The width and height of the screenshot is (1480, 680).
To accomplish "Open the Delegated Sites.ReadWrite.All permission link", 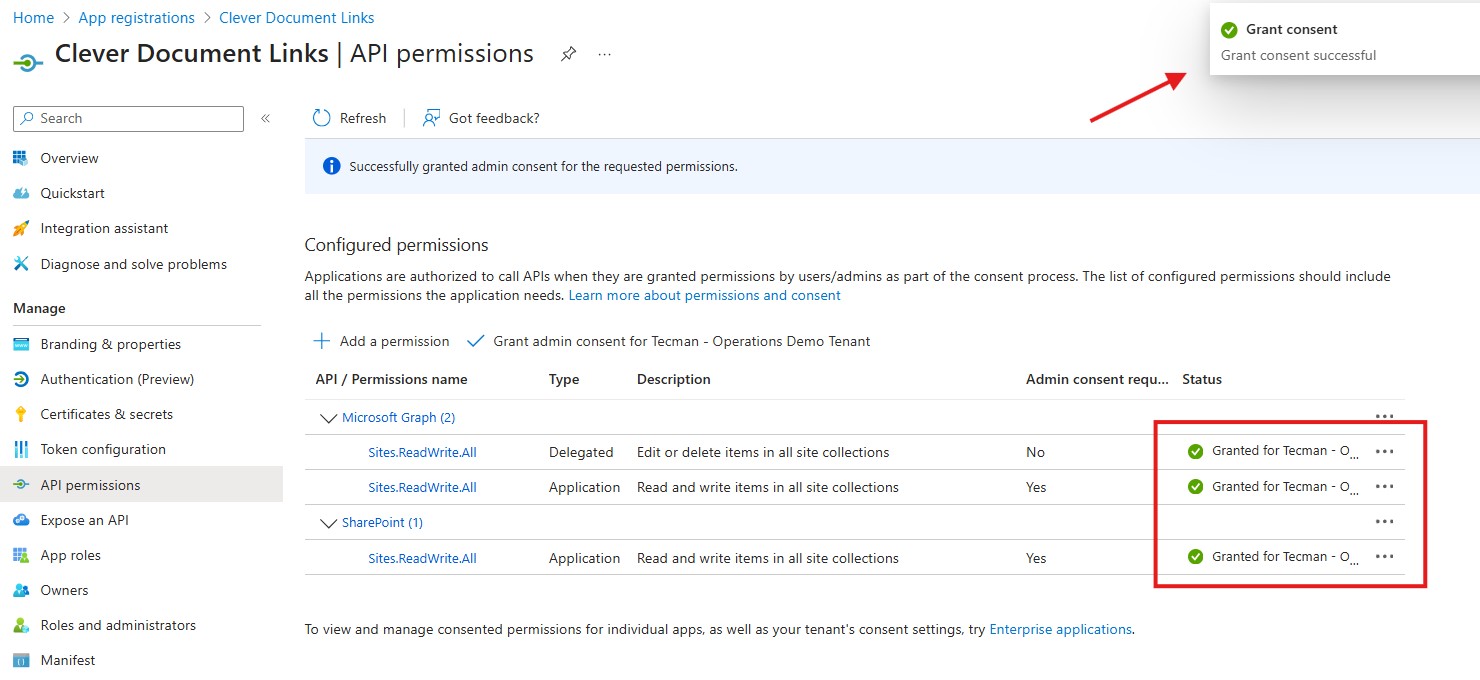I will [x=422, y=452].
